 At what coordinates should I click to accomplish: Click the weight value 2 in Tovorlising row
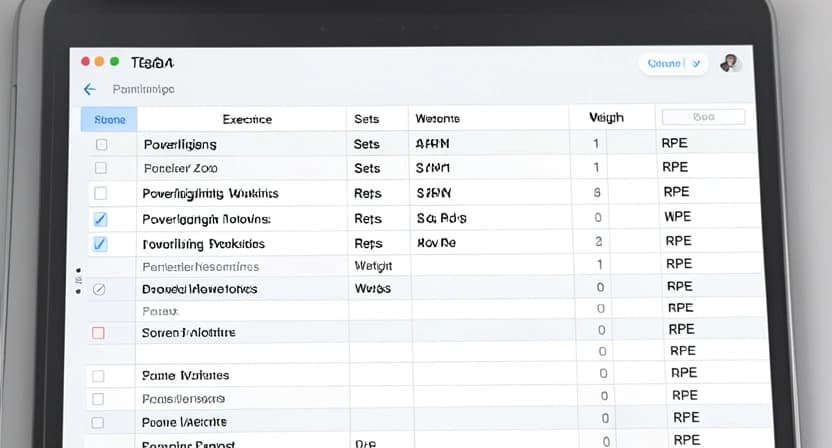(599, 242)
